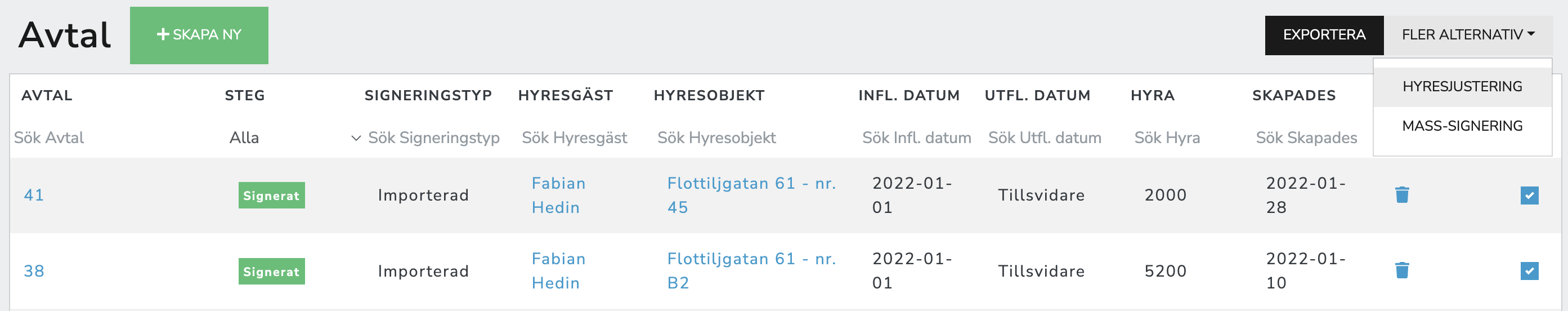The width and height of the screenshot is (1568, 311).
Task: Open Flottiljgatan 61 - nr. B2 object
Action: [x=751, y=271]
